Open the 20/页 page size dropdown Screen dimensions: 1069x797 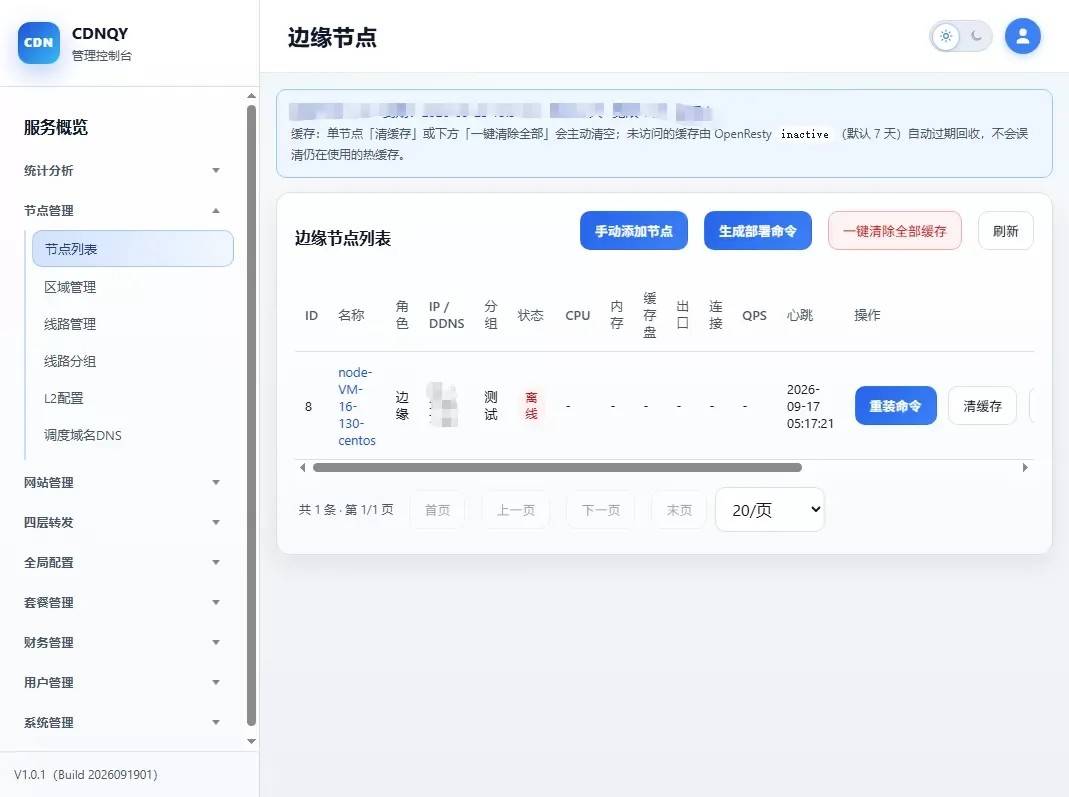click(770, 509)
